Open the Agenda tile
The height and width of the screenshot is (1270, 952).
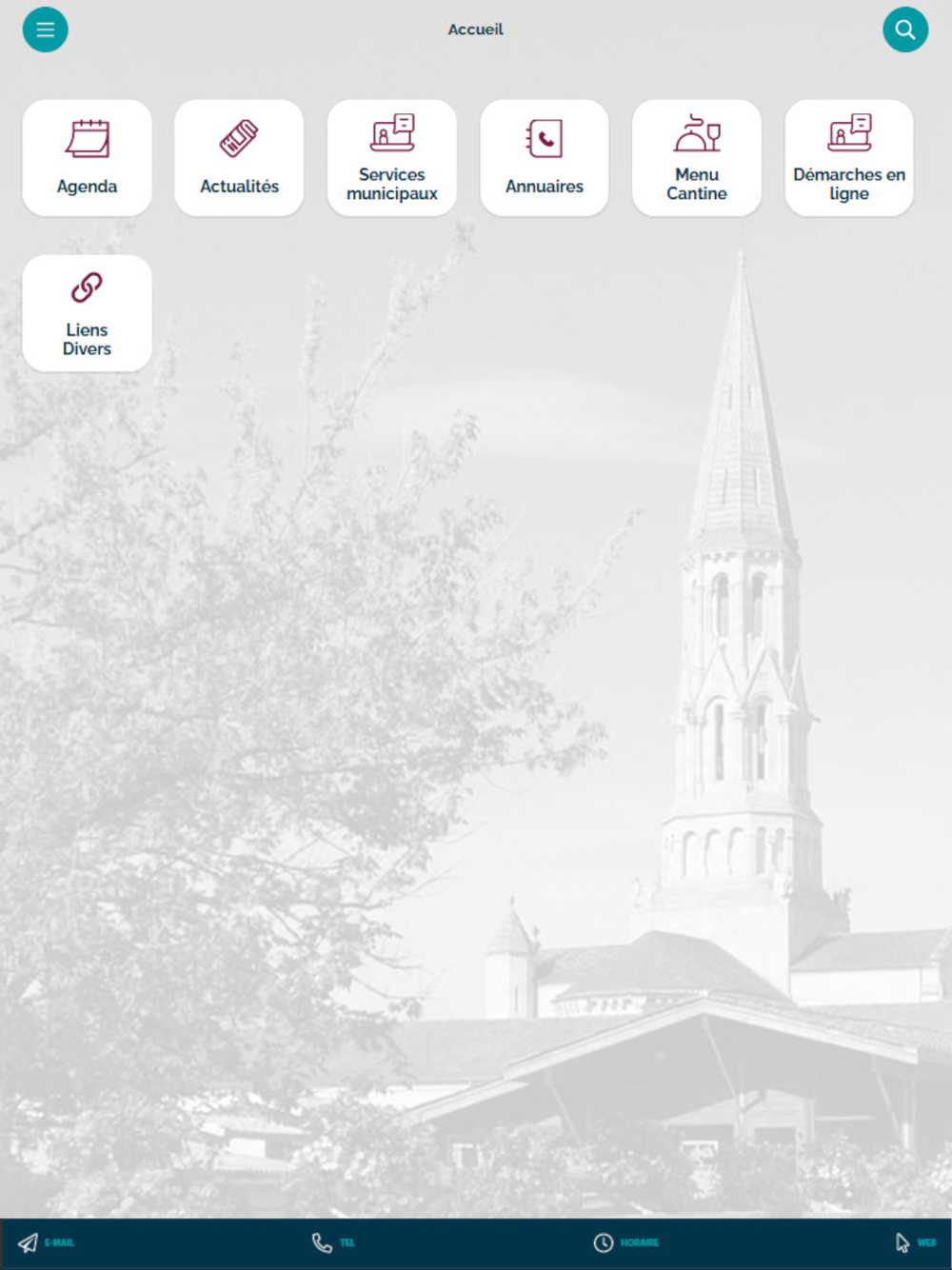(87, 158)
